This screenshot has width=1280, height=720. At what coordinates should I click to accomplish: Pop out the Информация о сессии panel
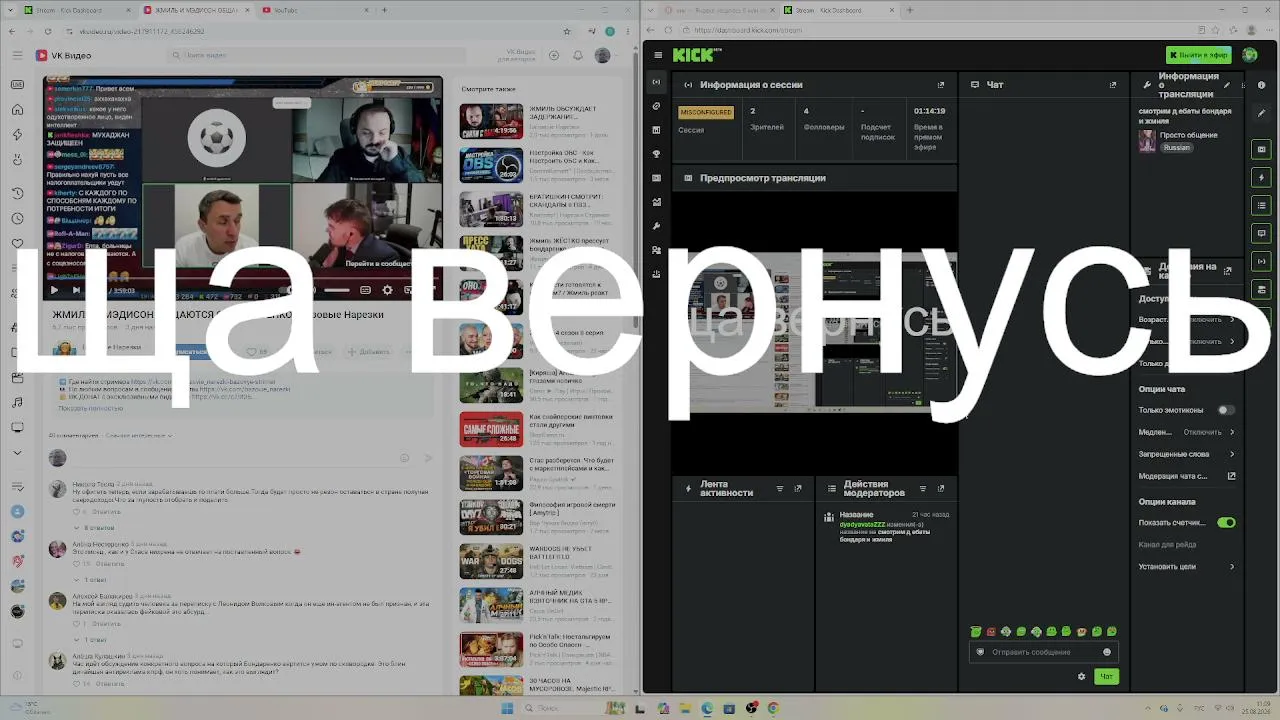940,85
